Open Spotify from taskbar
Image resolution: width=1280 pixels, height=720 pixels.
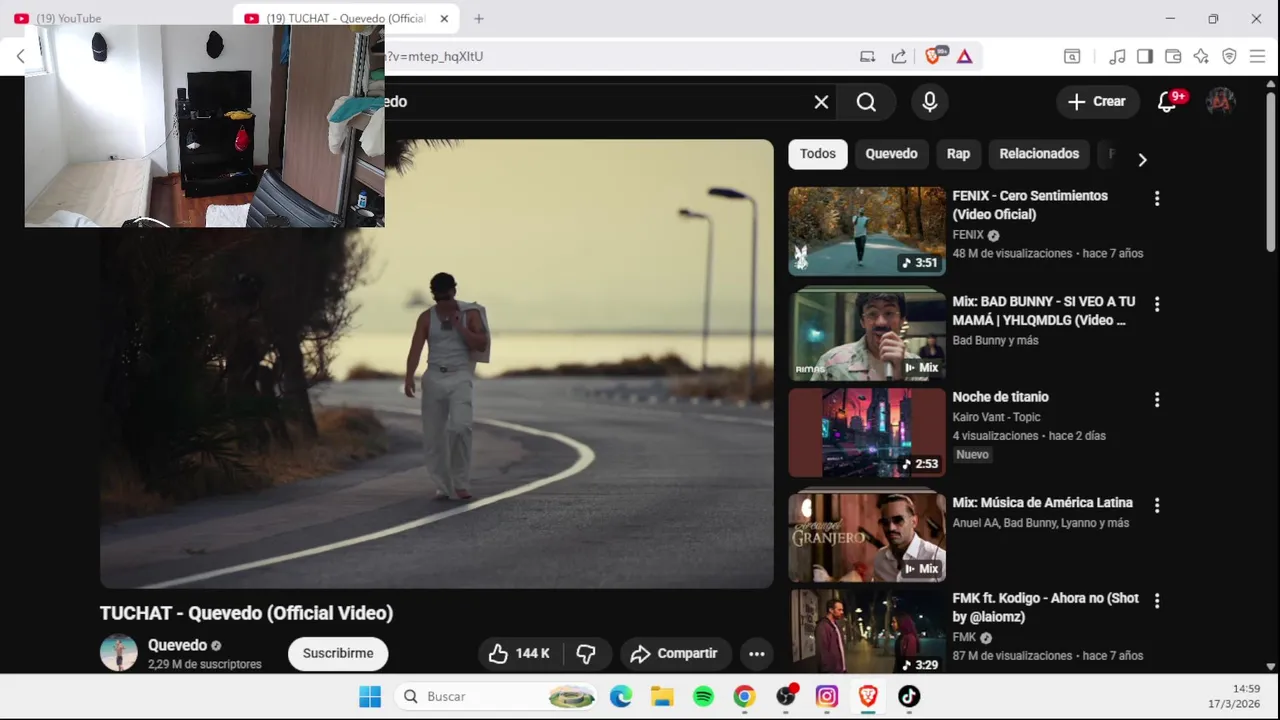(703, 696)
